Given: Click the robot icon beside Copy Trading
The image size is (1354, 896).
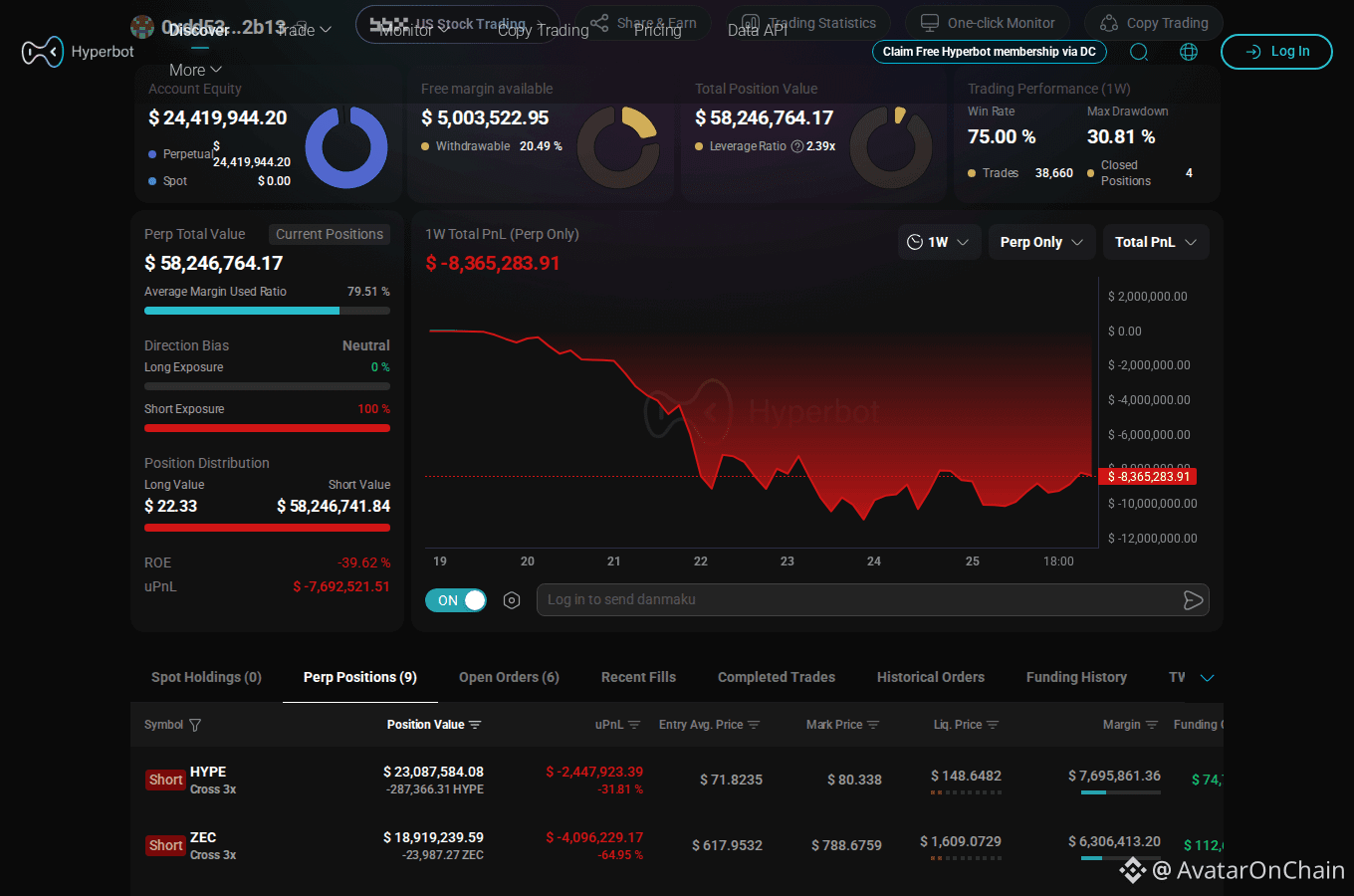Looking at the screenshot, I should pyautogui.click(x=1108, y=22).
